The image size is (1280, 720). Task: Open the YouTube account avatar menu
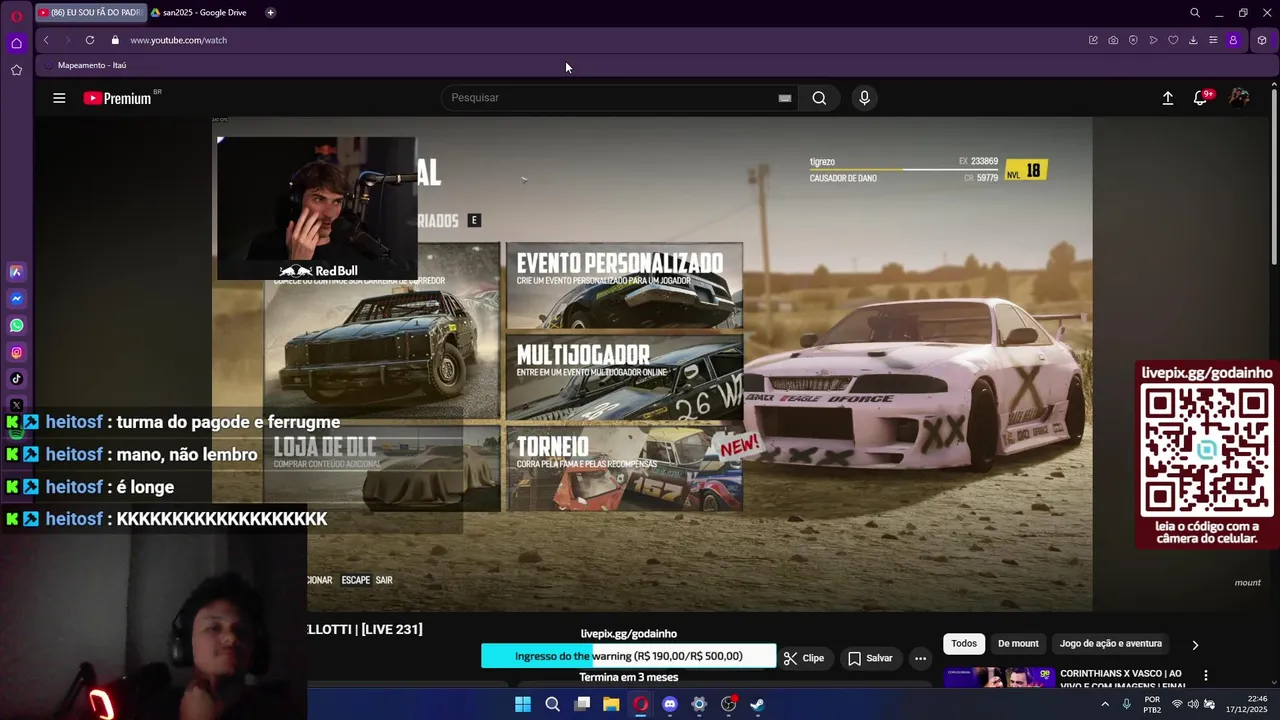(x=1239, y=98)
